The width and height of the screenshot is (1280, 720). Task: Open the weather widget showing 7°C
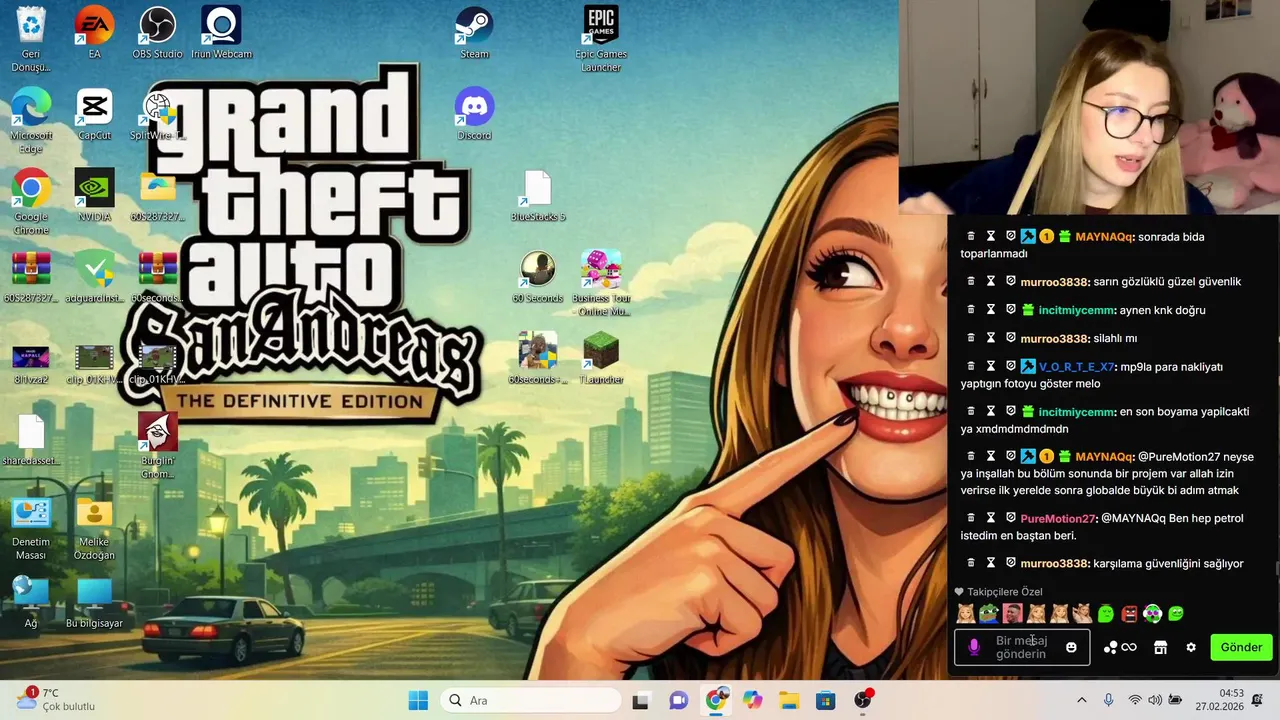click(x=56, y=700)
